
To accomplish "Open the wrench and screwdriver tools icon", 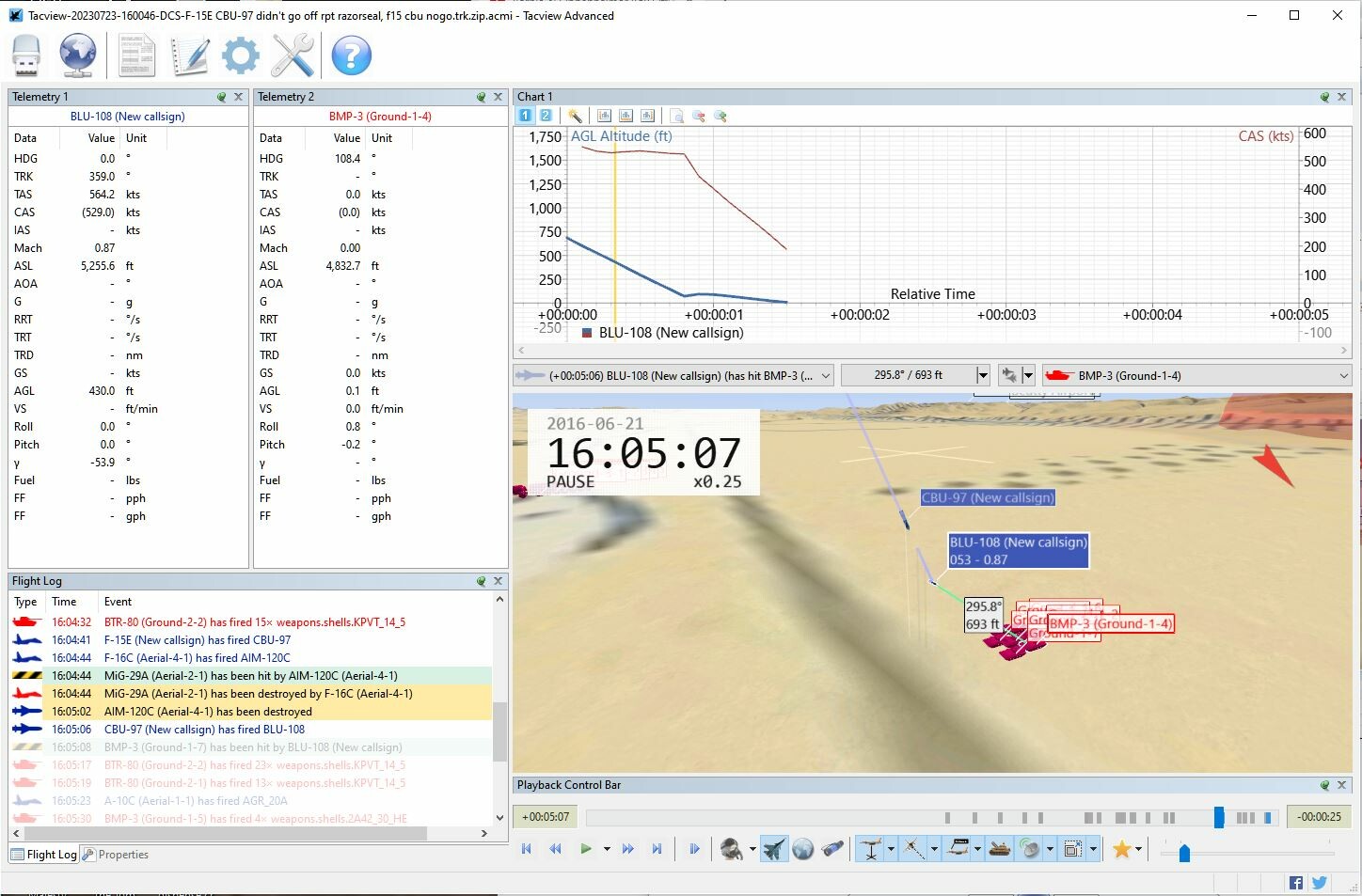I will click(x=293, y=55).
